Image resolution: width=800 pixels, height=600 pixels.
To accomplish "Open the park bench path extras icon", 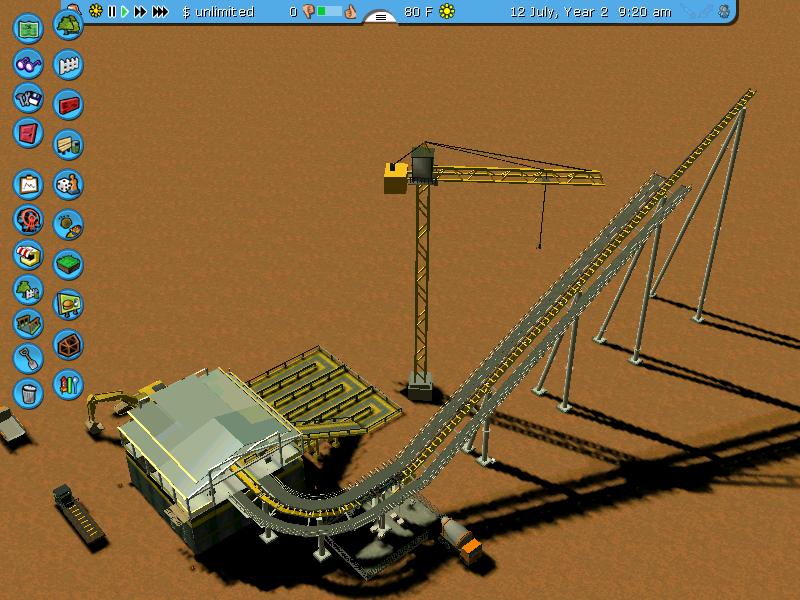I will tap(67, 145).
